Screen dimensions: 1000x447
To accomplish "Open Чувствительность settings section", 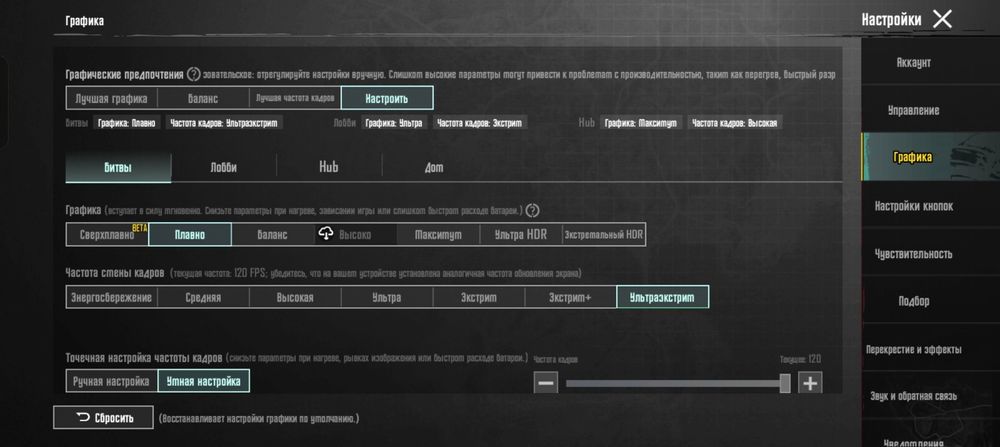I will [913, 253].
